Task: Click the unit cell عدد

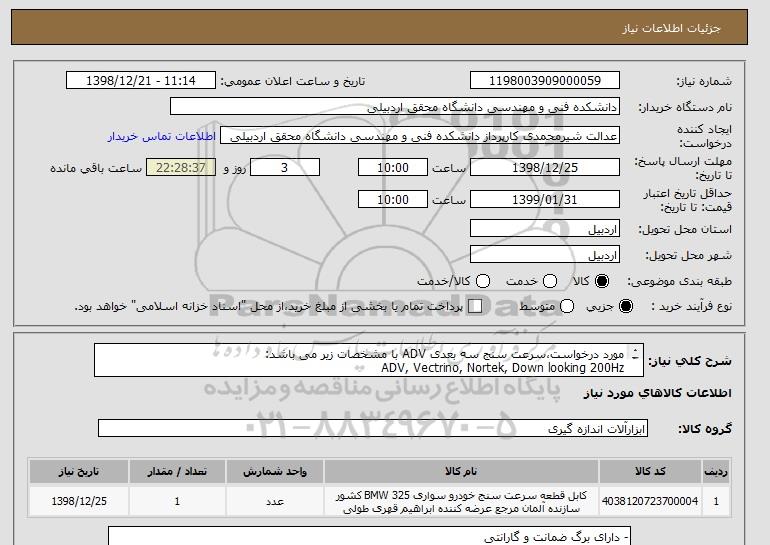Action: (x=275, y=501)
